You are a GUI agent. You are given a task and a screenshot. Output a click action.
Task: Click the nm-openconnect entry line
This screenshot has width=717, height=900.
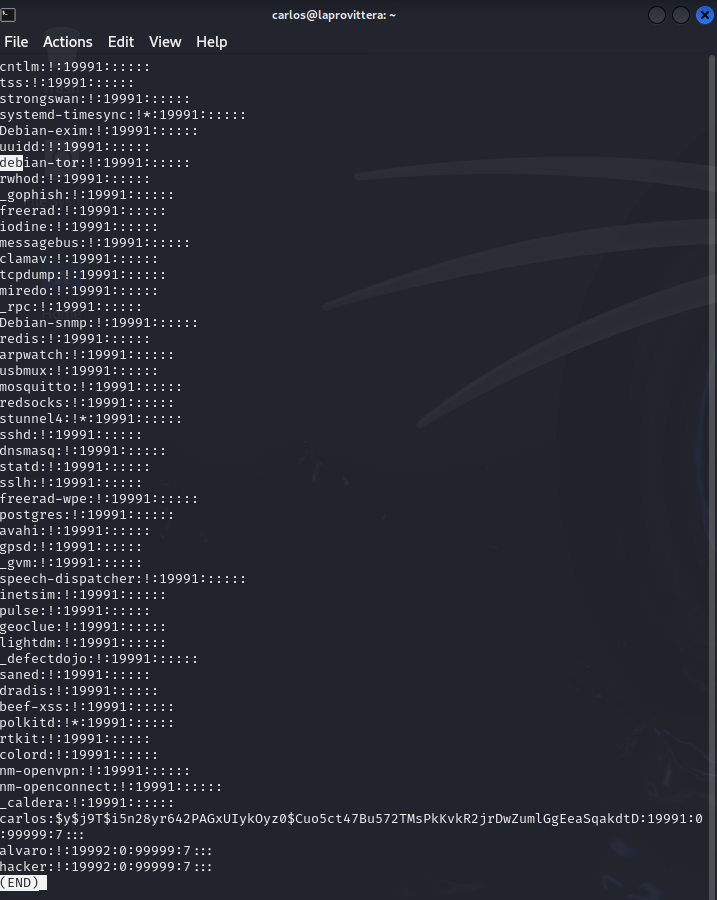[x=111, y=787]
